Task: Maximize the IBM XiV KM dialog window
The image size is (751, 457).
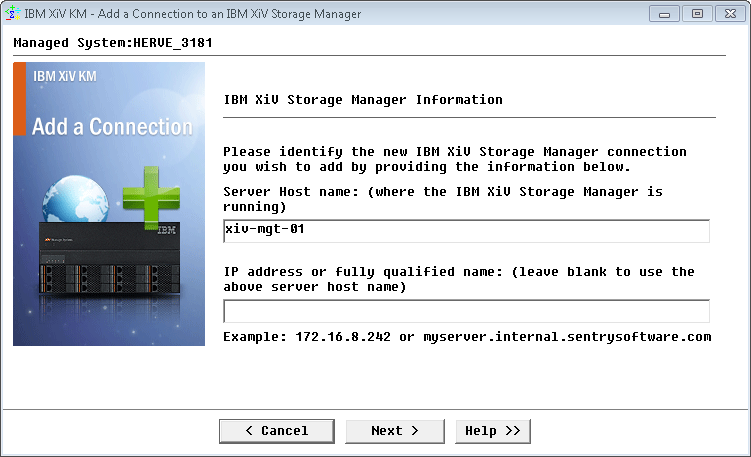Action: (x=697, y=14)
